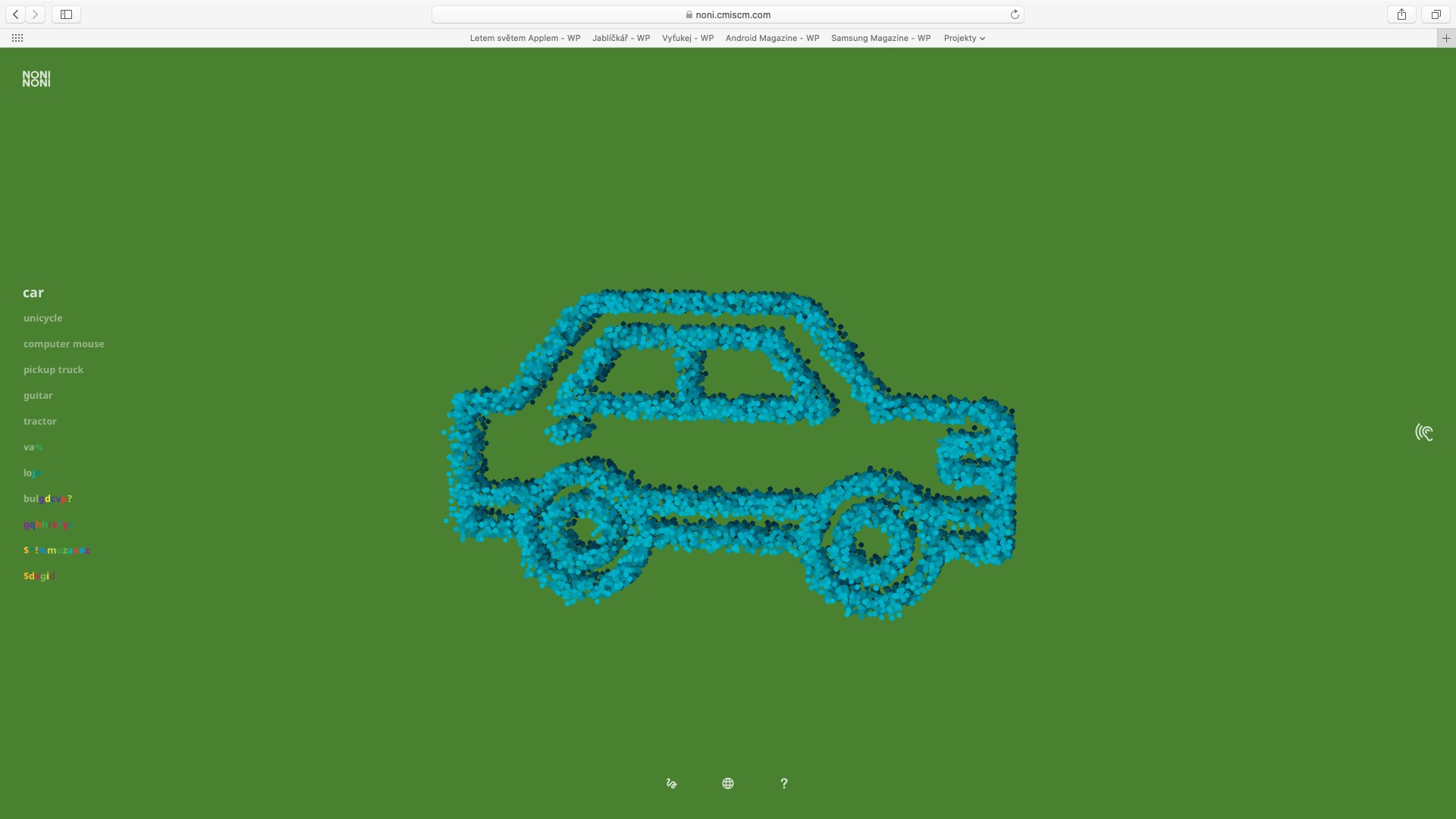Viewport: 1456px width, 819px height.
Task: Open the favorites grid icon
Action: click(17, 38)
